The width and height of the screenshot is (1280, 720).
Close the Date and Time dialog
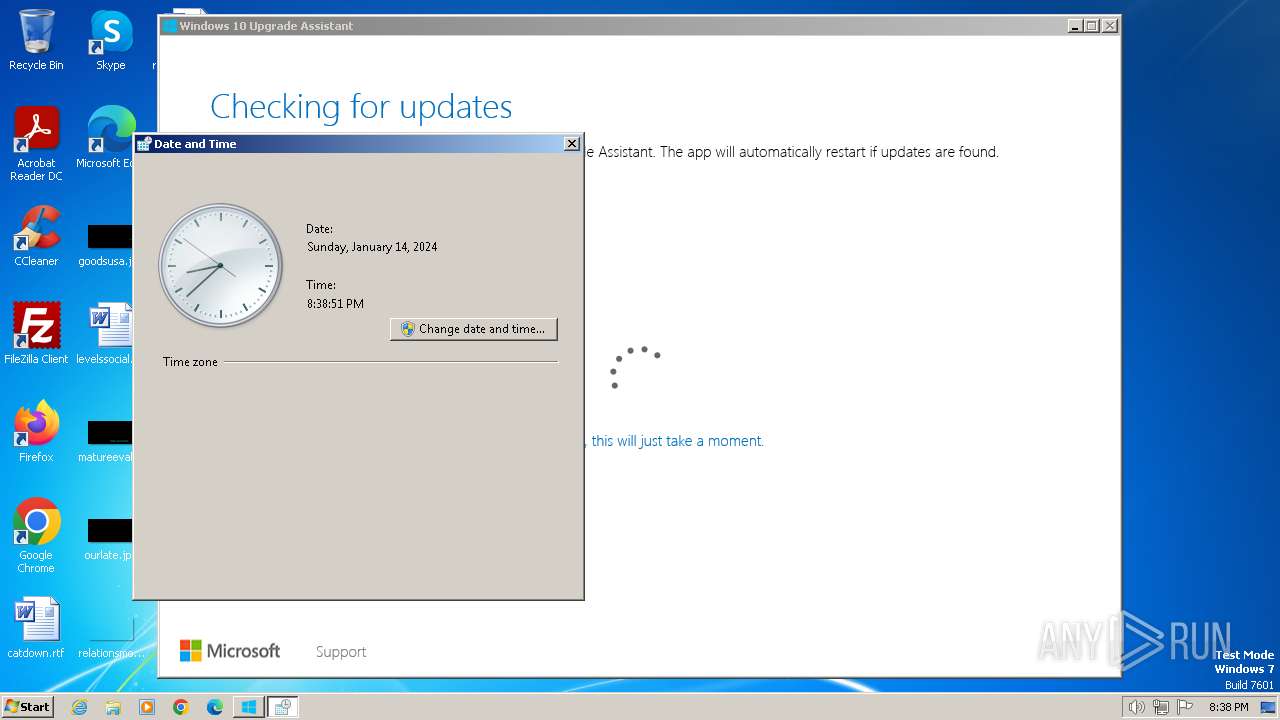click(572, 144)
